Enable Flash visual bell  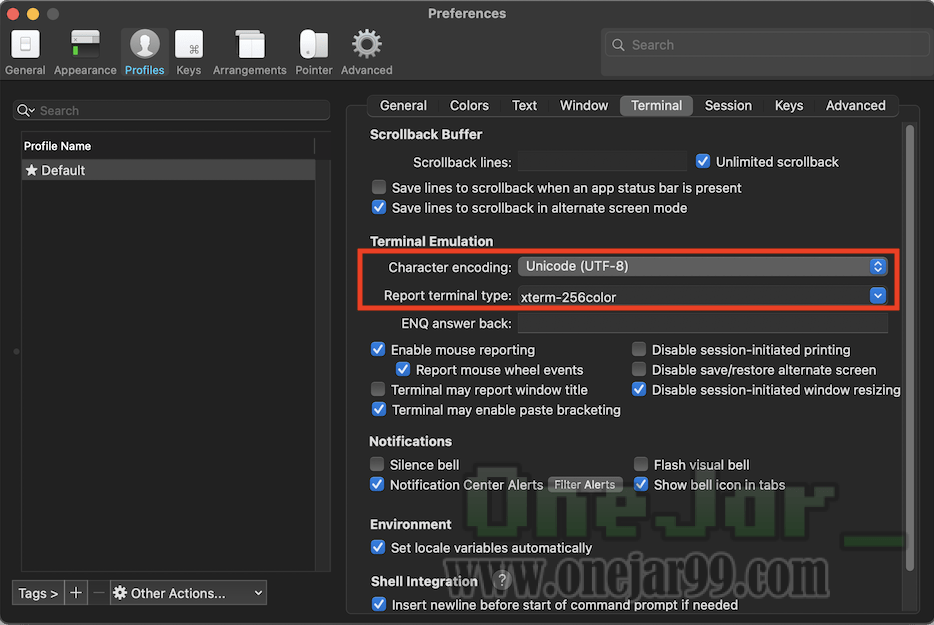point(641,464)
